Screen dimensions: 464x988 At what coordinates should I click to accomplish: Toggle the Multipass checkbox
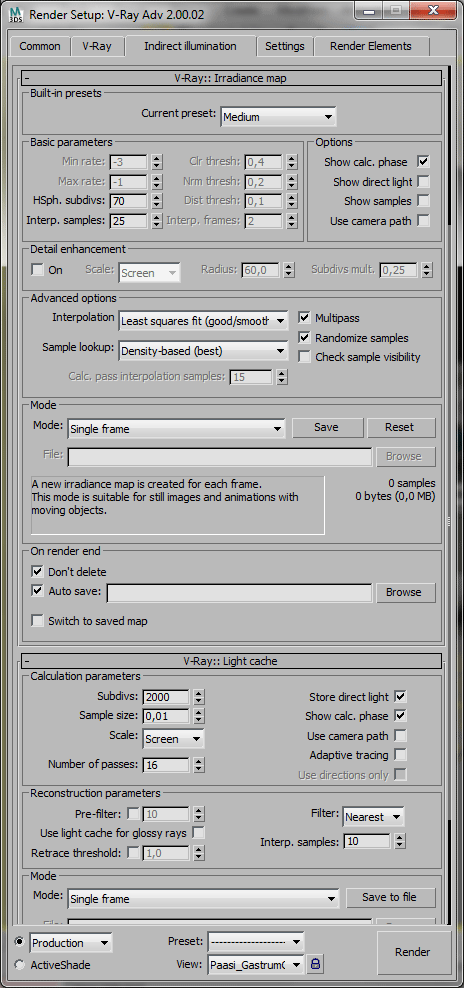click(x=304, y=318)
